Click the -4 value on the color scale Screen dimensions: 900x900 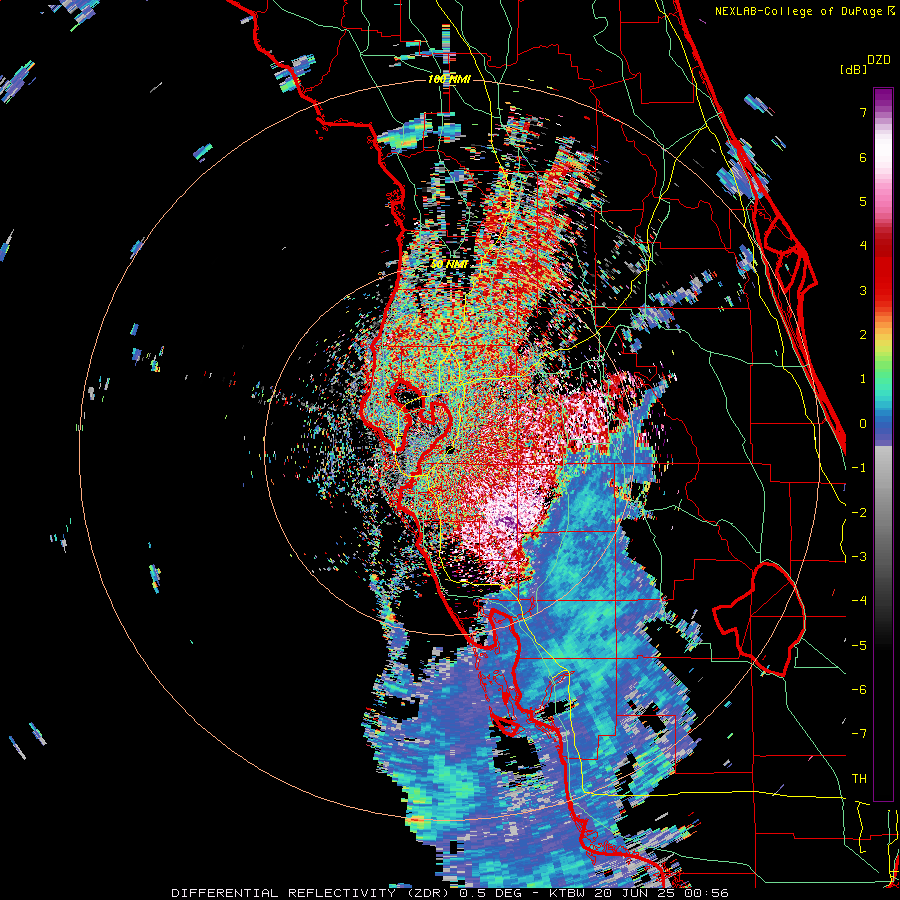click(x=859, y=601)
